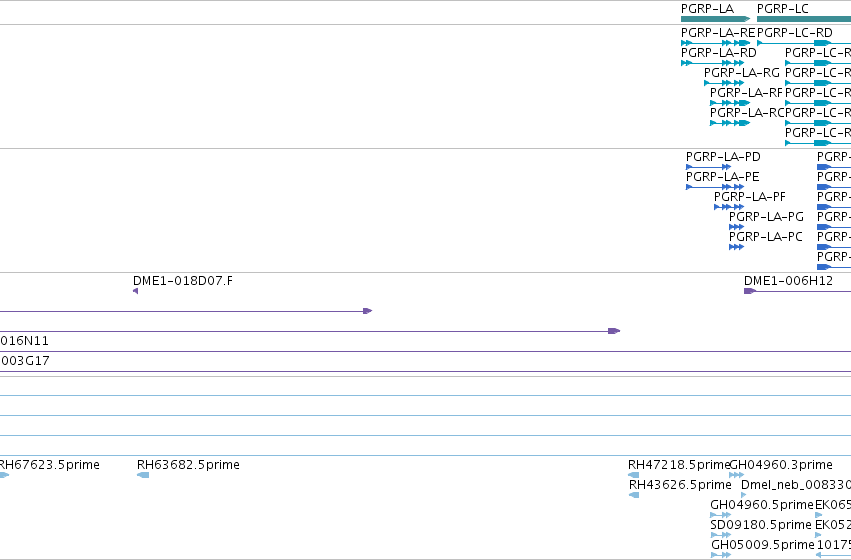Open the PGRP-LA-PF CDS label

pyautogui.click(x=750, y=197)
